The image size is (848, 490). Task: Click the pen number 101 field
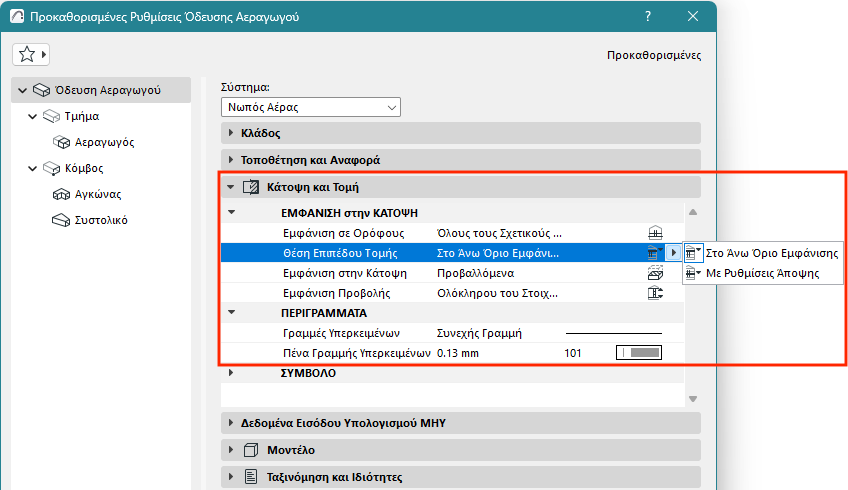tap(573, 353)
